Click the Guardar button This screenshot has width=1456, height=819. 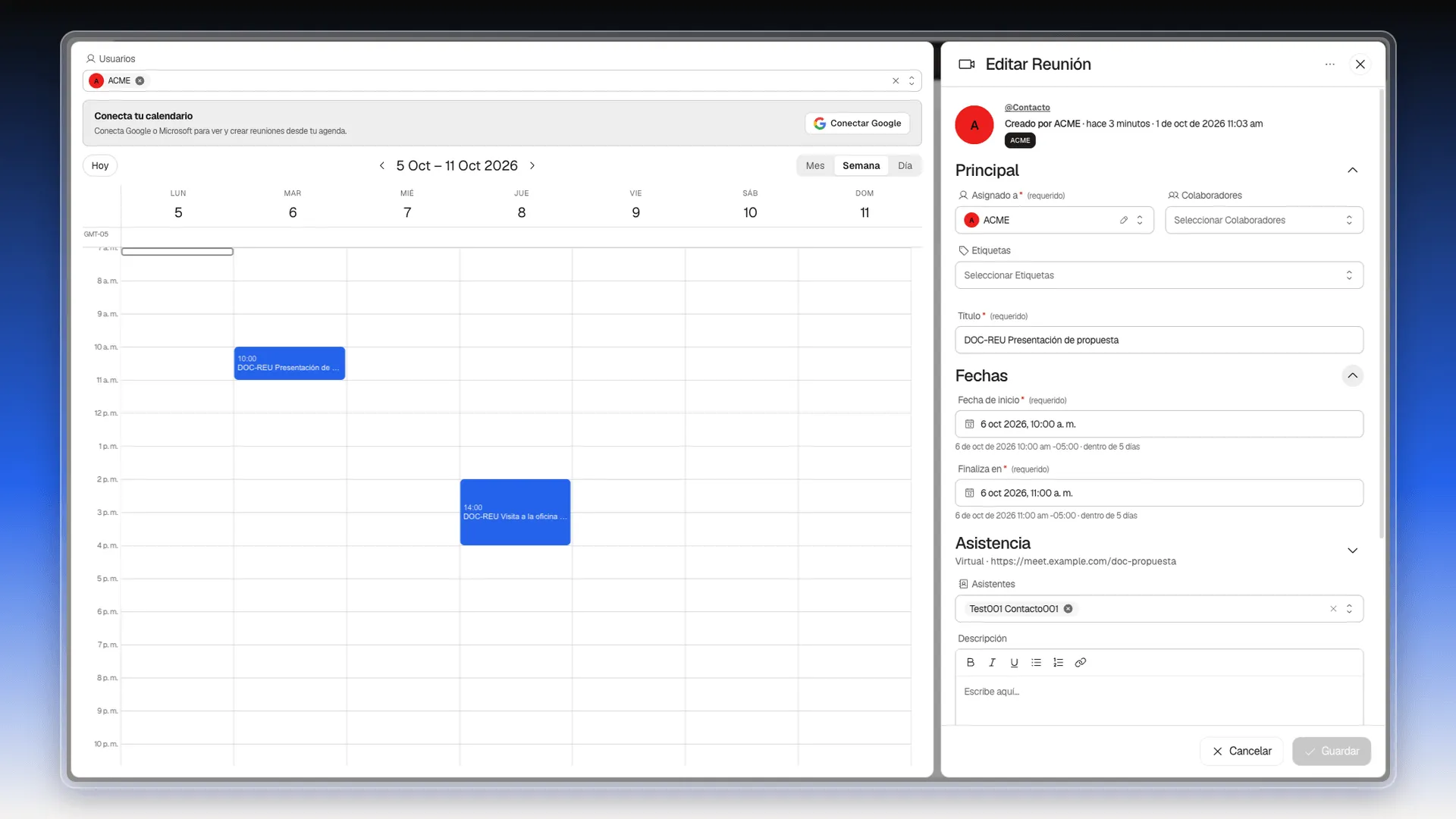pyautogui.click(x=1332, y=751)
